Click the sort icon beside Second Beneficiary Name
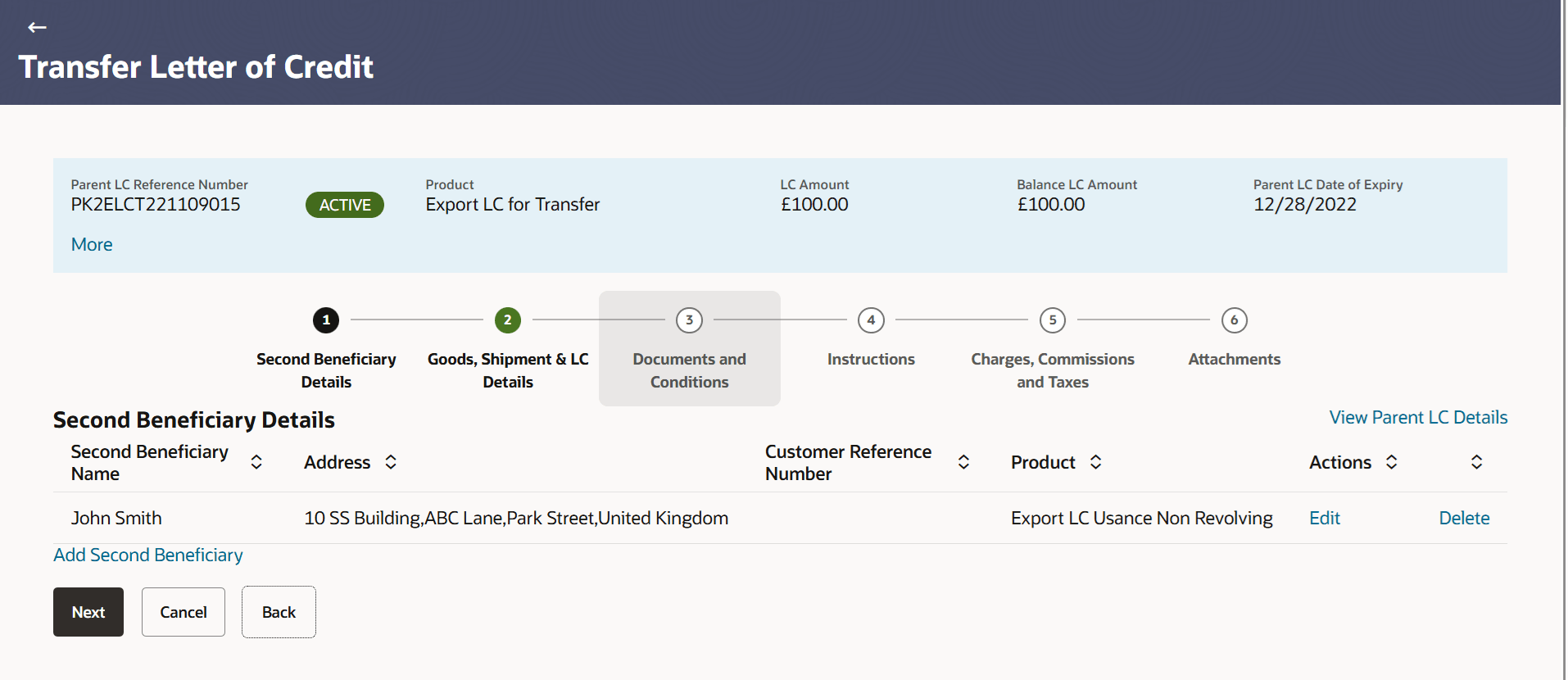 (x=256, y=462)
